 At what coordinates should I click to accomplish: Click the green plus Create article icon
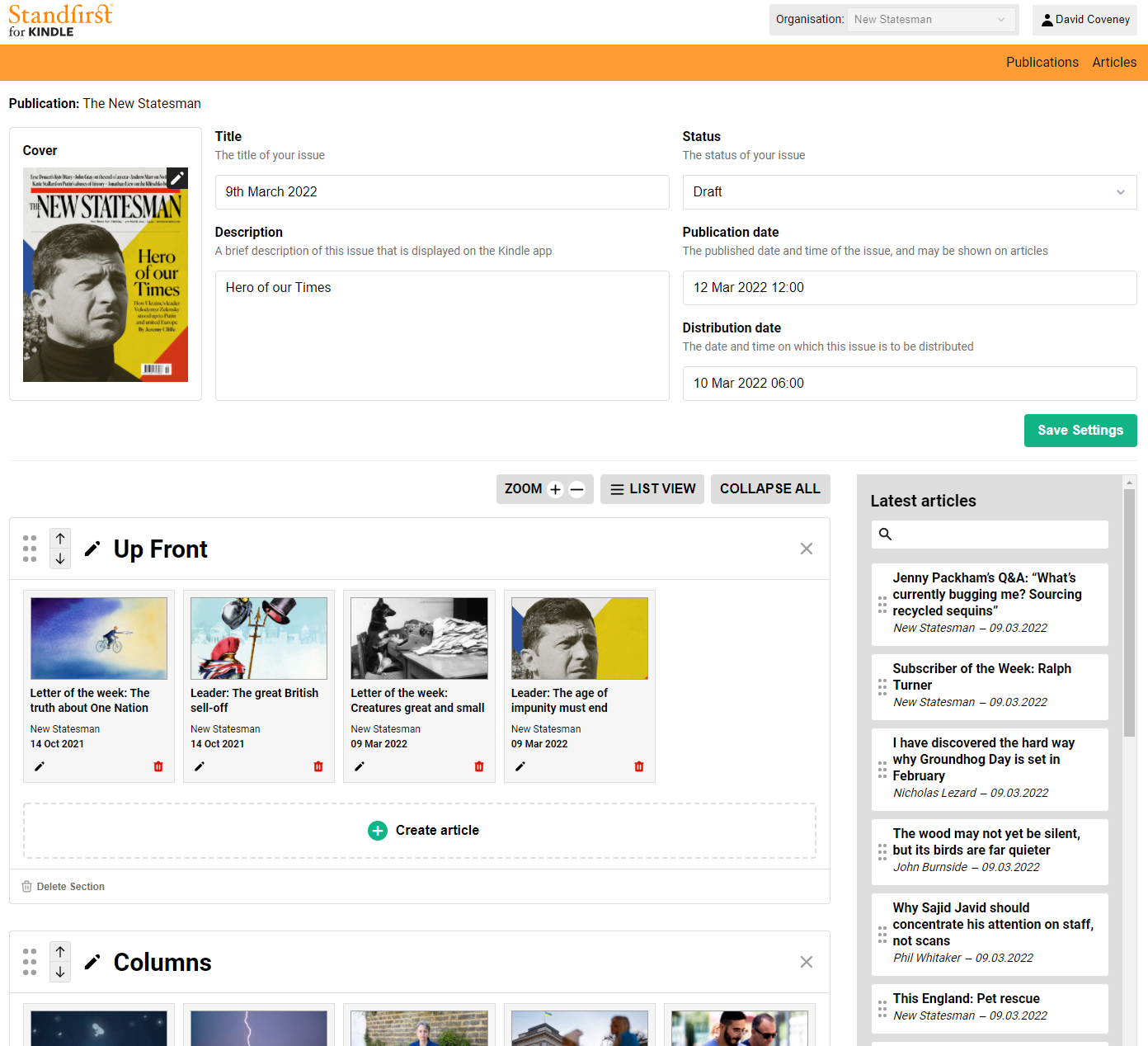378,831
